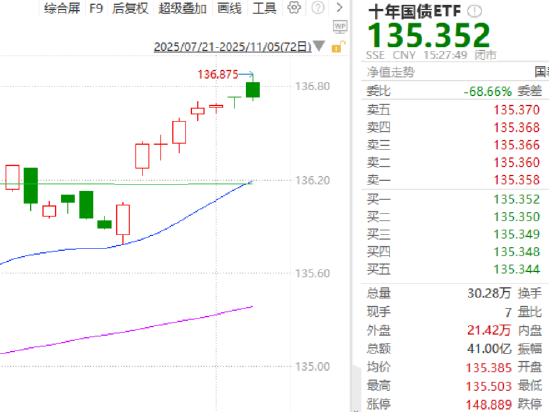
Task: Select the F9 toolbar item
Action: 96,8
